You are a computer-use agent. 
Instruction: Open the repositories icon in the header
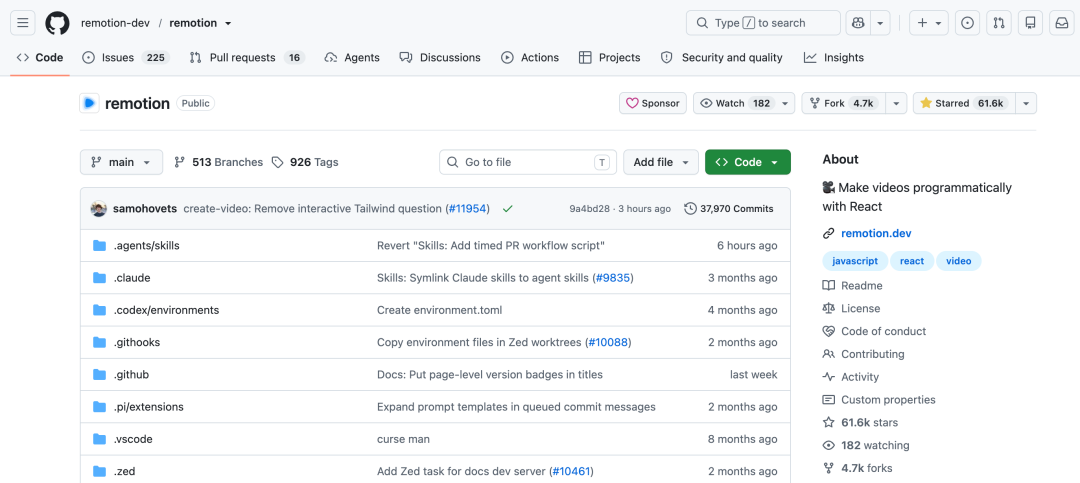coord(1030,23)
